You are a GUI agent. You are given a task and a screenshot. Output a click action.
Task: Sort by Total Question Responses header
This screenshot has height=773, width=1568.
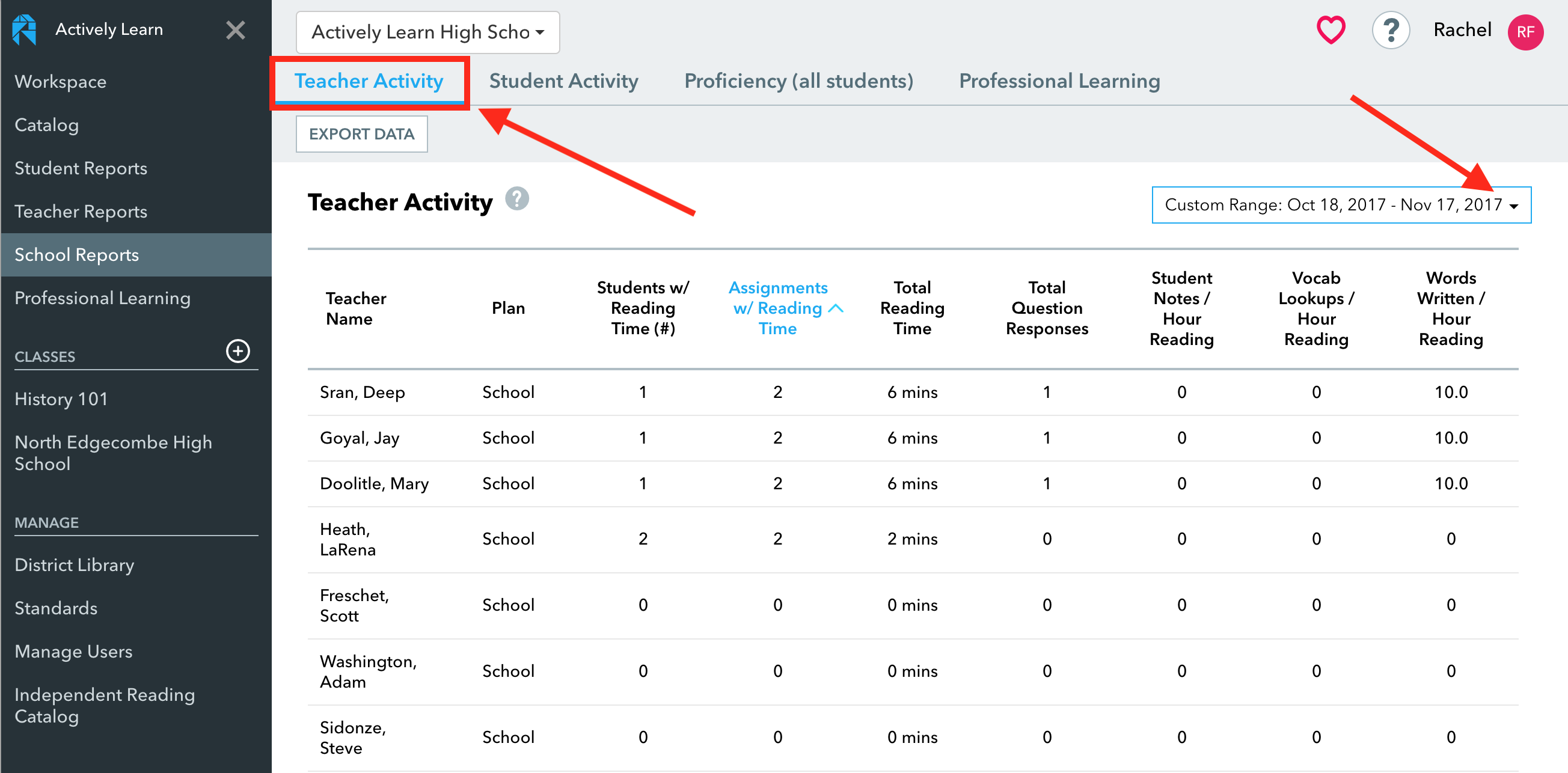1047,308
